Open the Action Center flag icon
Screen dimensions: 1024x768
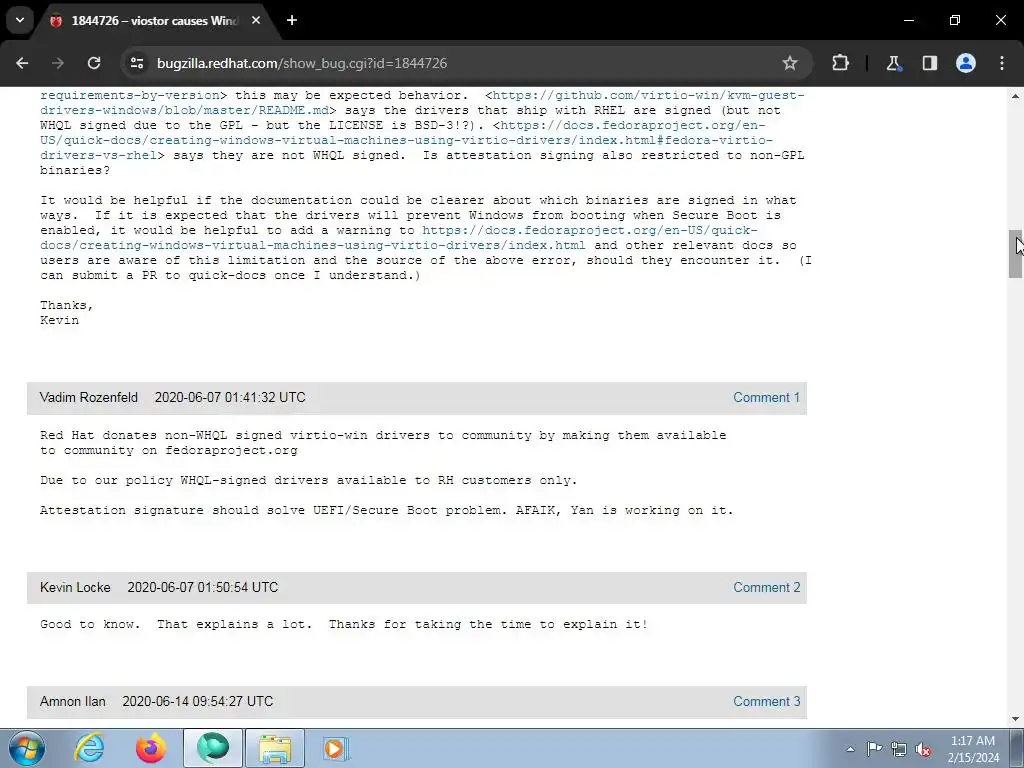click(874, 749)
